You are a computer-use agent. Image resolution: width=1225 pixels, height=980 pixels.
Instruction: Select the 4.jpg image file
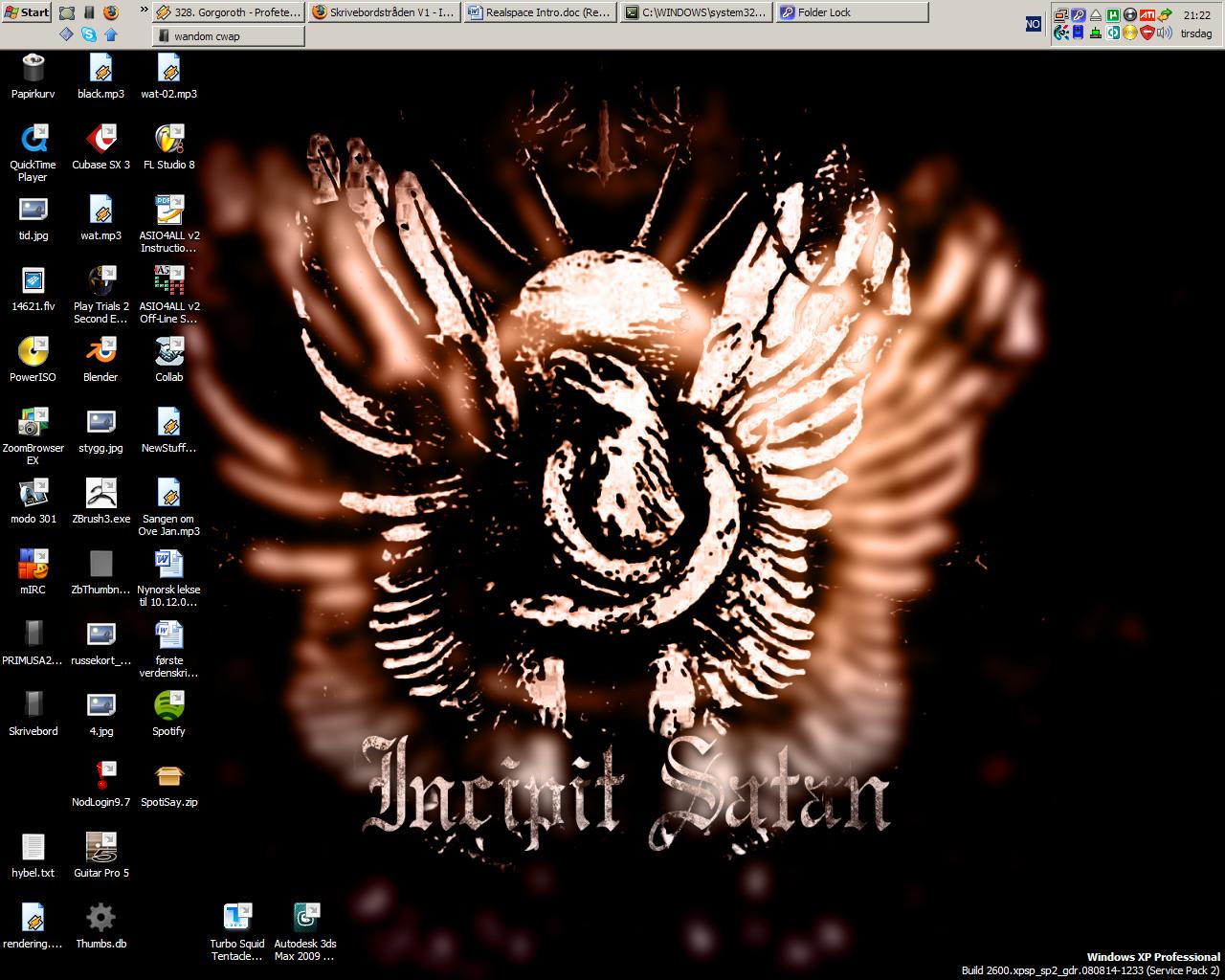pos(100,714)
